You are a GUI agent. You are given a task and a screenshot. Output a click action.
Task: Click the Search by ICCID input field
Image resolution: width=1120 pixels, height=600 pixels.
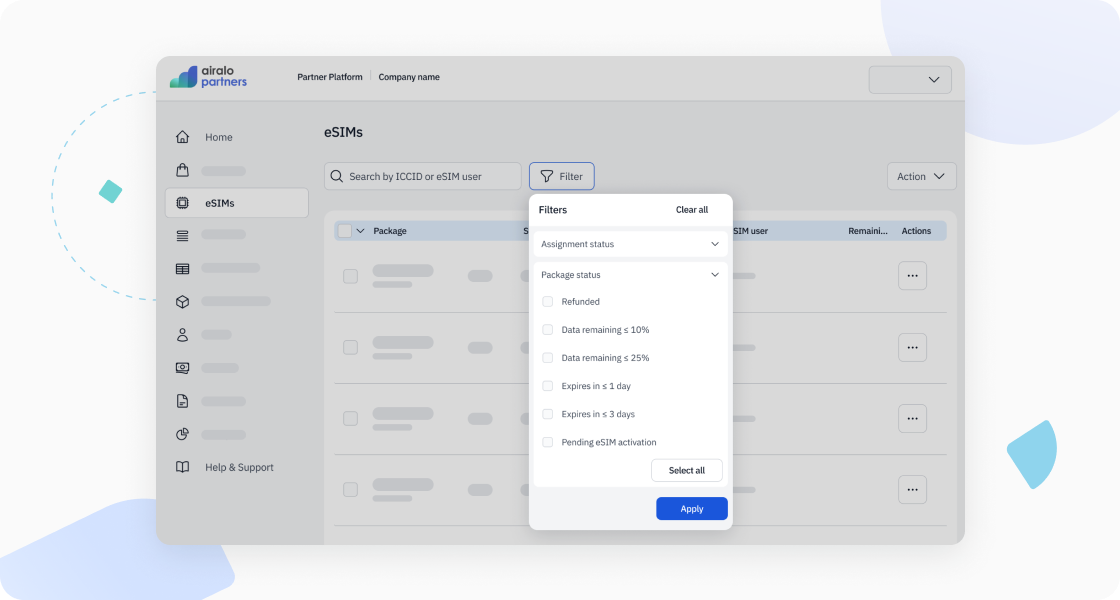(x=423, y=176)
